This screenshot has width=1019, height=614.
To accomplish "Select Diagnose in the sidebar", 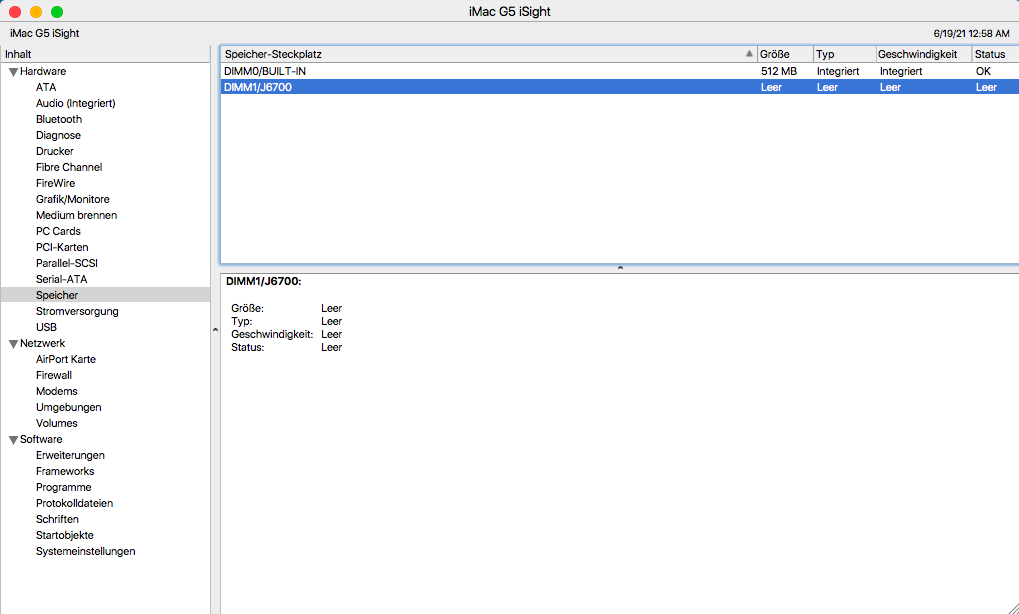I will 58,135.
